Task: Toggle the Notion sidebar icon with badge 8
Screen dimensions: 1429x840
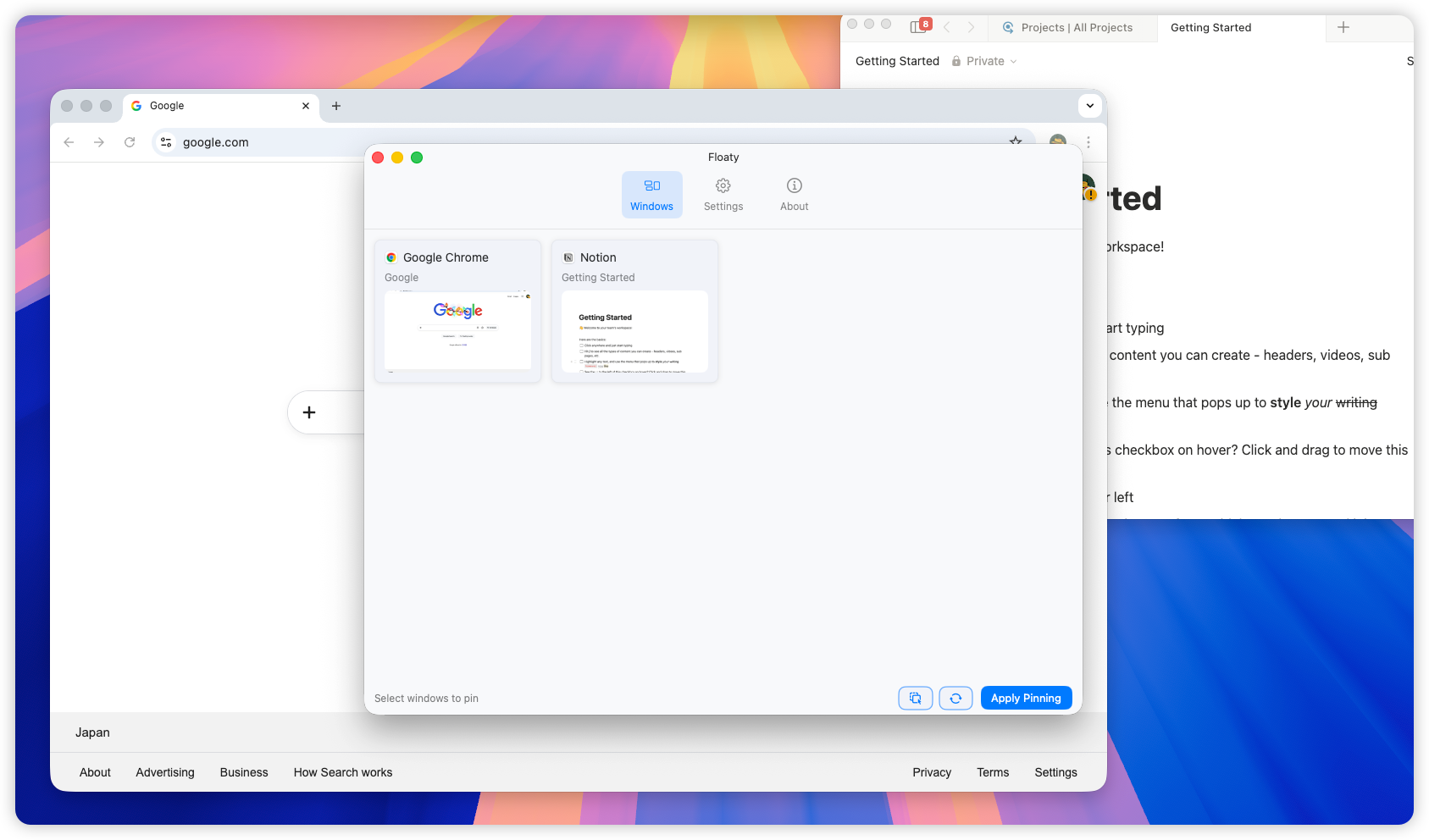Action: (x=917, y=26)
